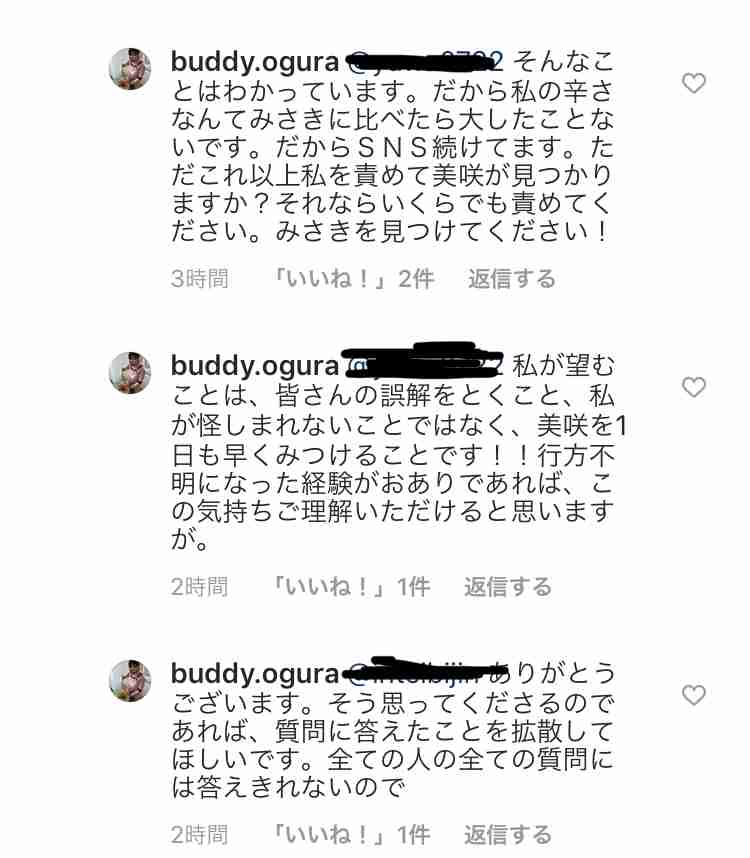Open buddy.ogura username on the そんなこと comment
This screenshot has width=750, height=858.
coord(255,62)
